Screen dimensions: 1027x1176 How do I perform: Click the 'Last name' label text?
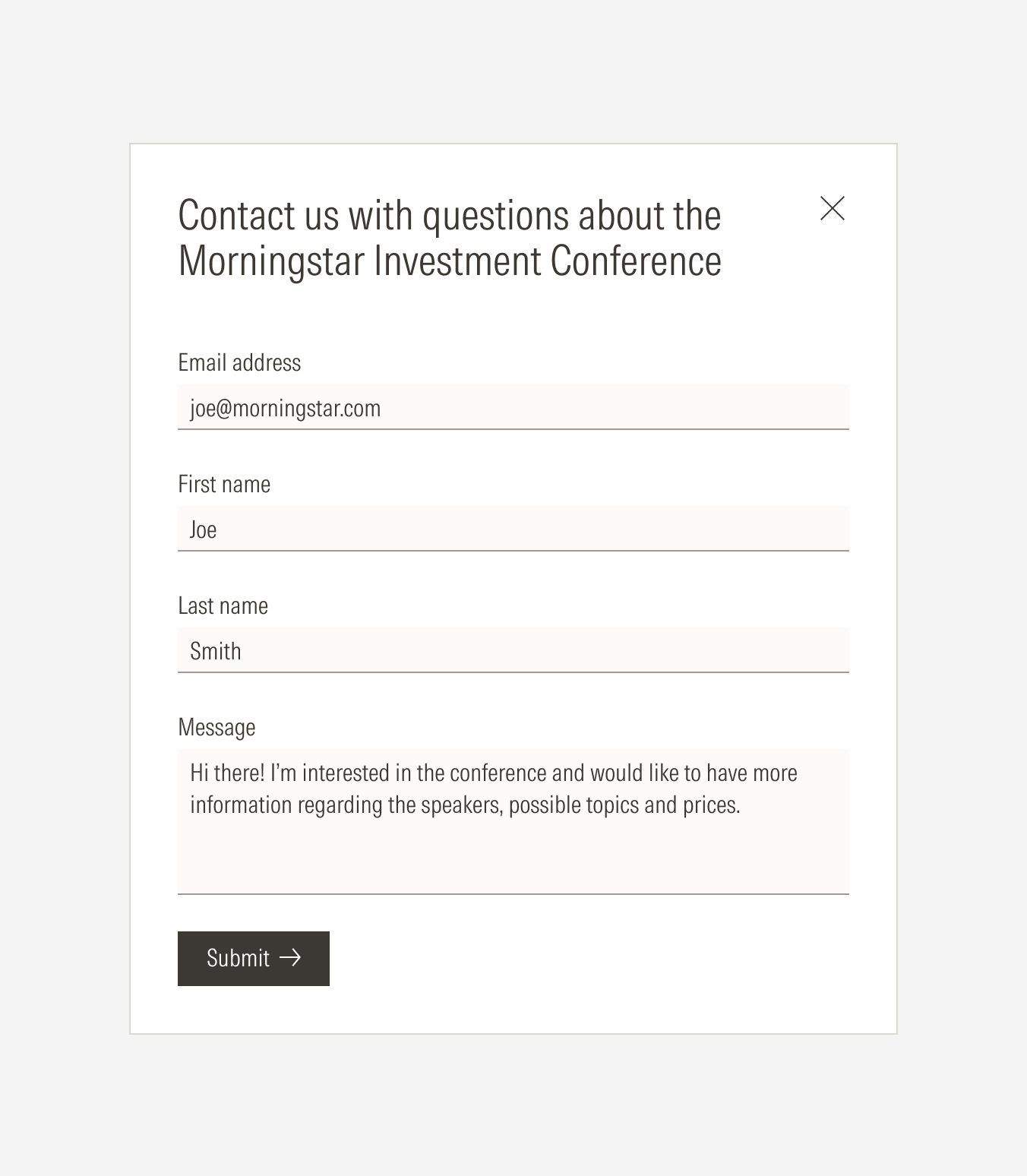223,605
